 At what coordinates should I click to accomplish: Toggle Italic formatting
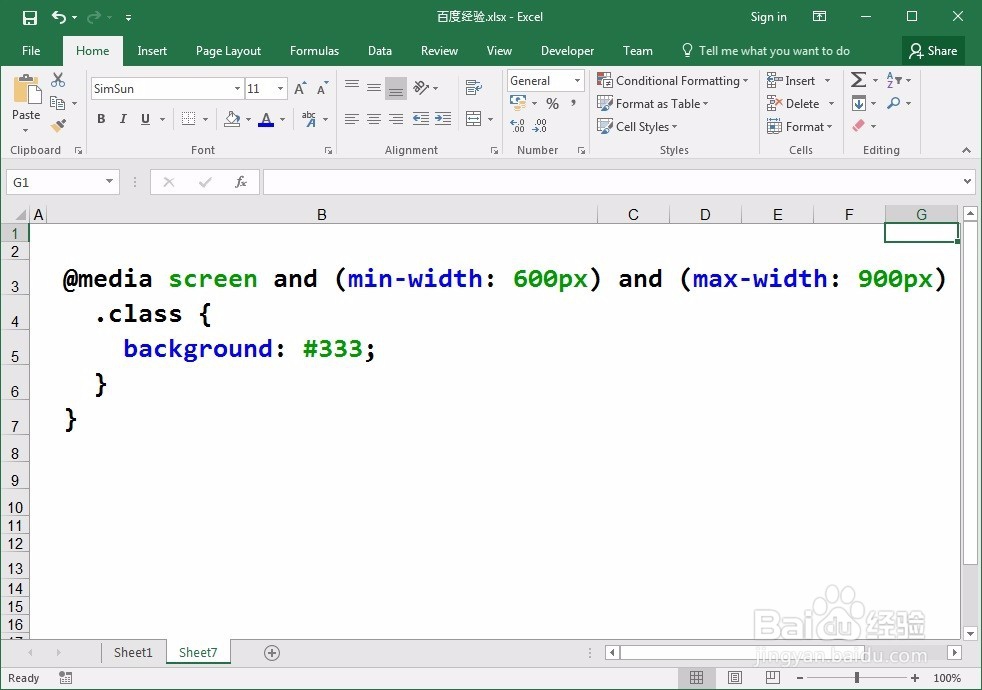(123, 119)
